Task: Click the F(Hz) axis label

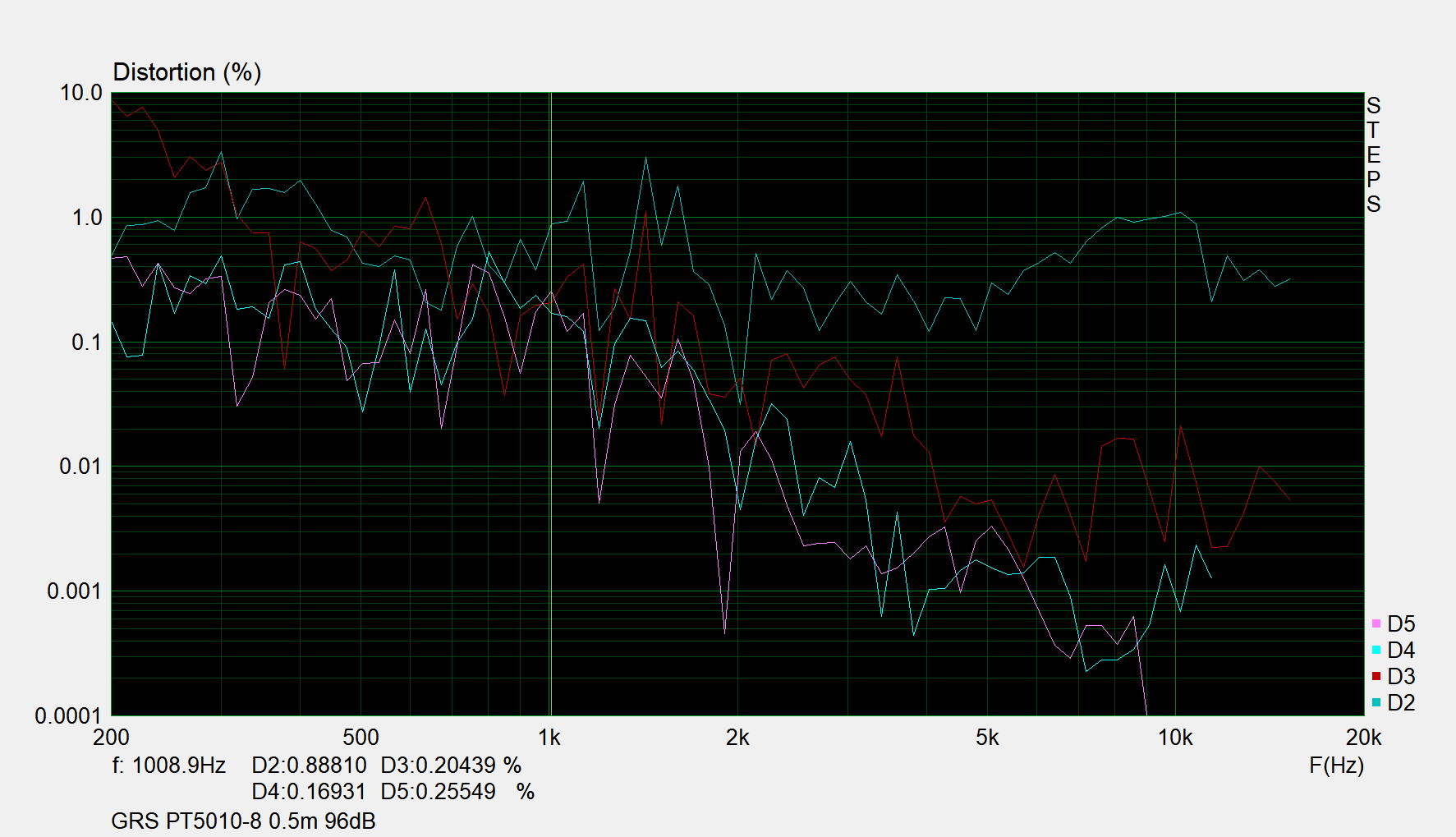Action: point(1336,766)
